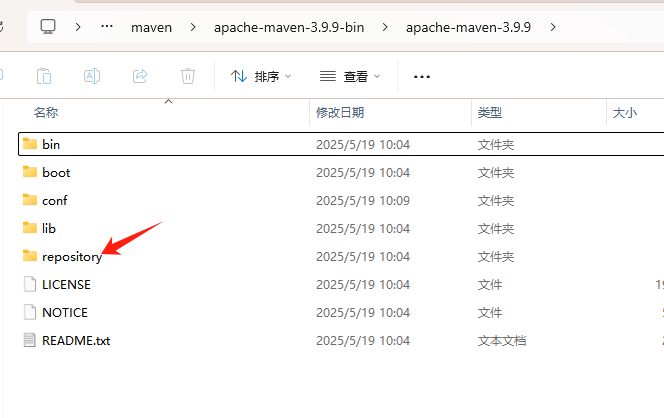Click the modified date of bin row
Viewport: 664px width, 418px height.
[x=363, y=144]
